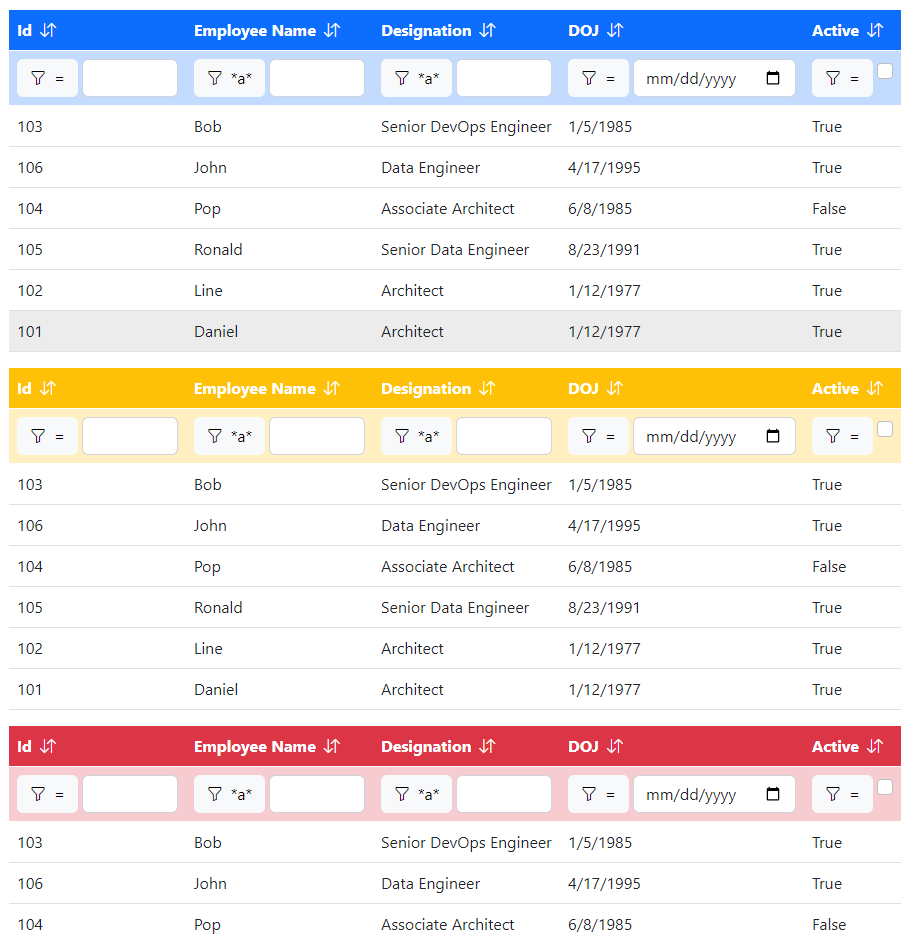911x942 pixels.
Task: Click the Designation header in the blue table
Action: tap(428, 31)
